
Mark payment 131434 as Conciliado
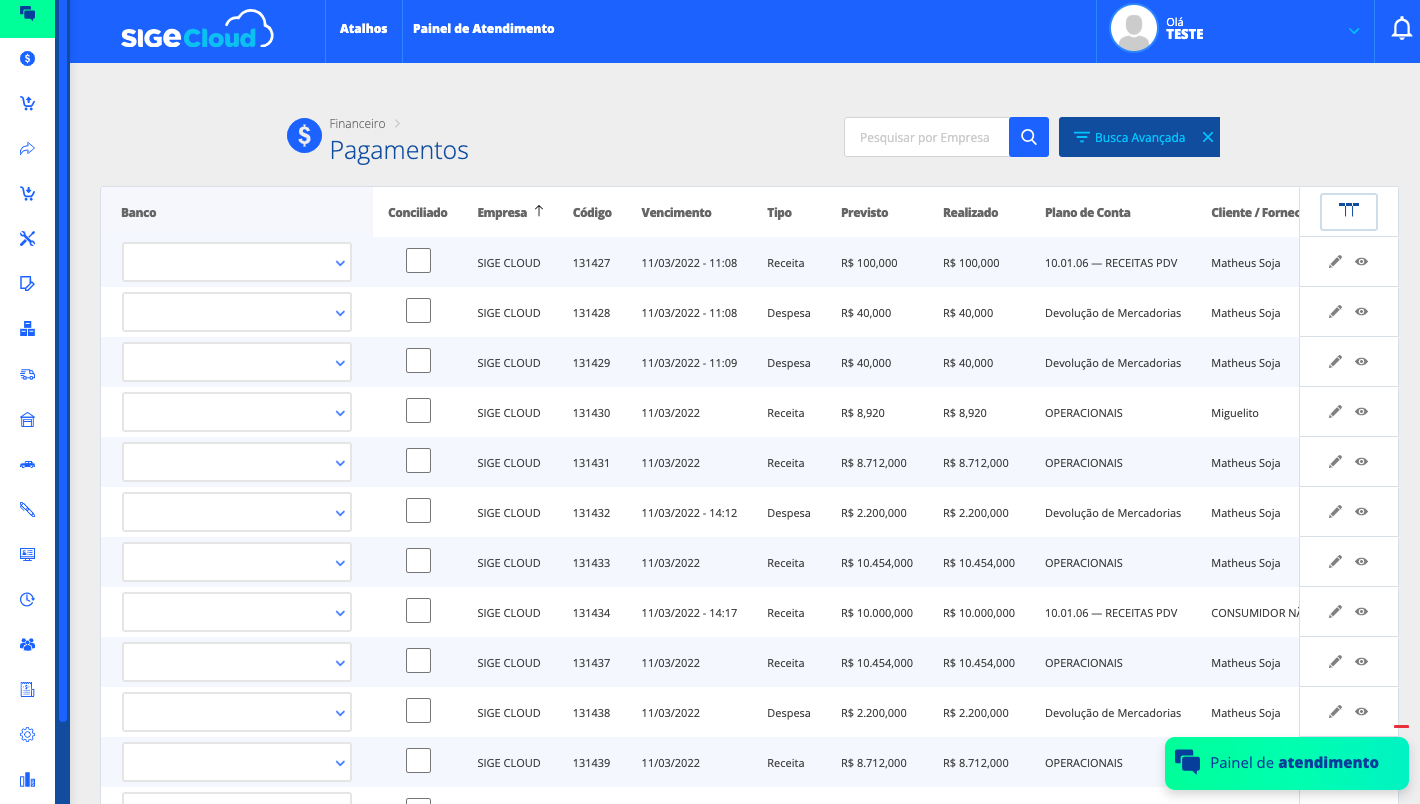pos(418,611)
